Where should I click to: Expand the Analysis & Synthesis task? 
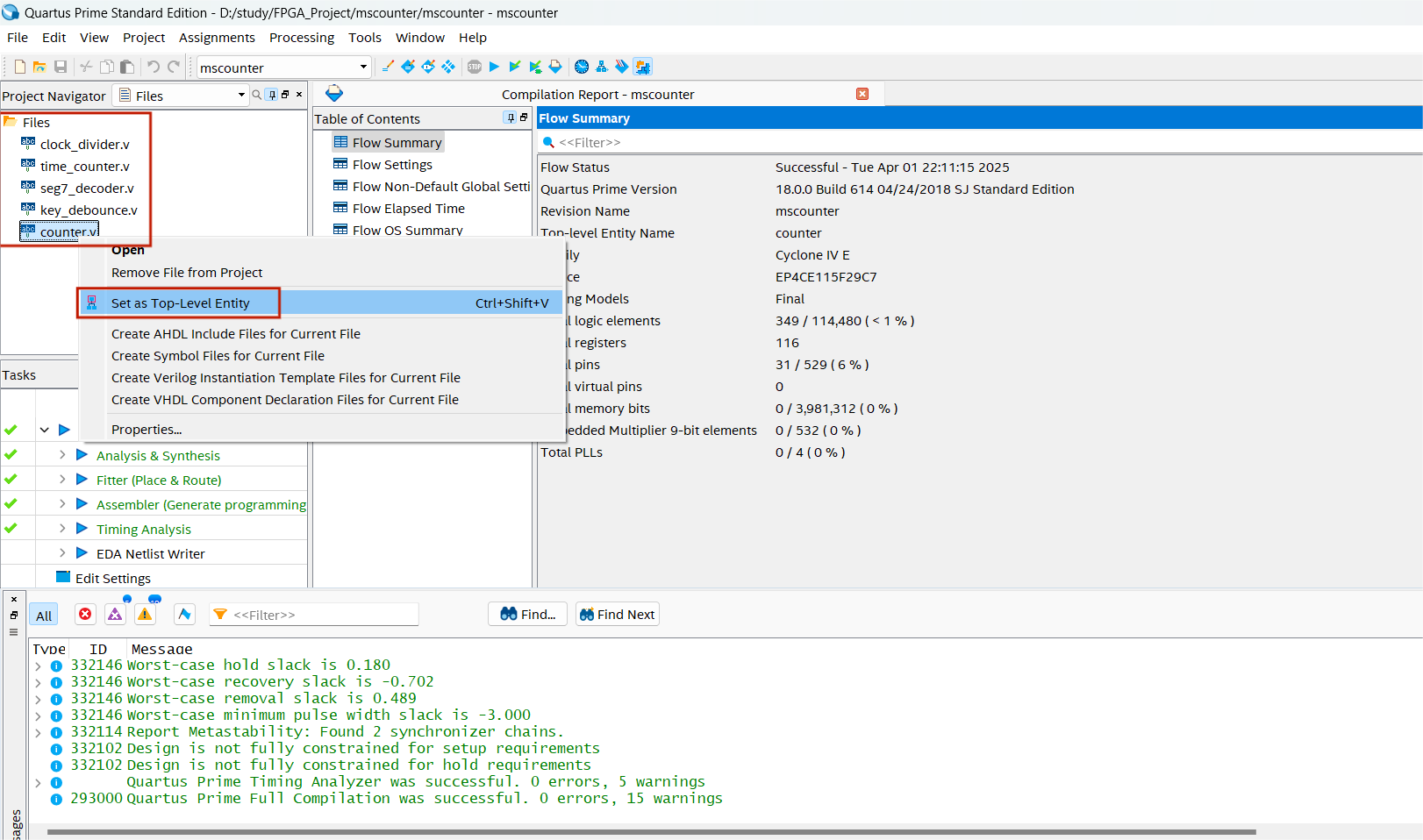click(x=62, y=454)
